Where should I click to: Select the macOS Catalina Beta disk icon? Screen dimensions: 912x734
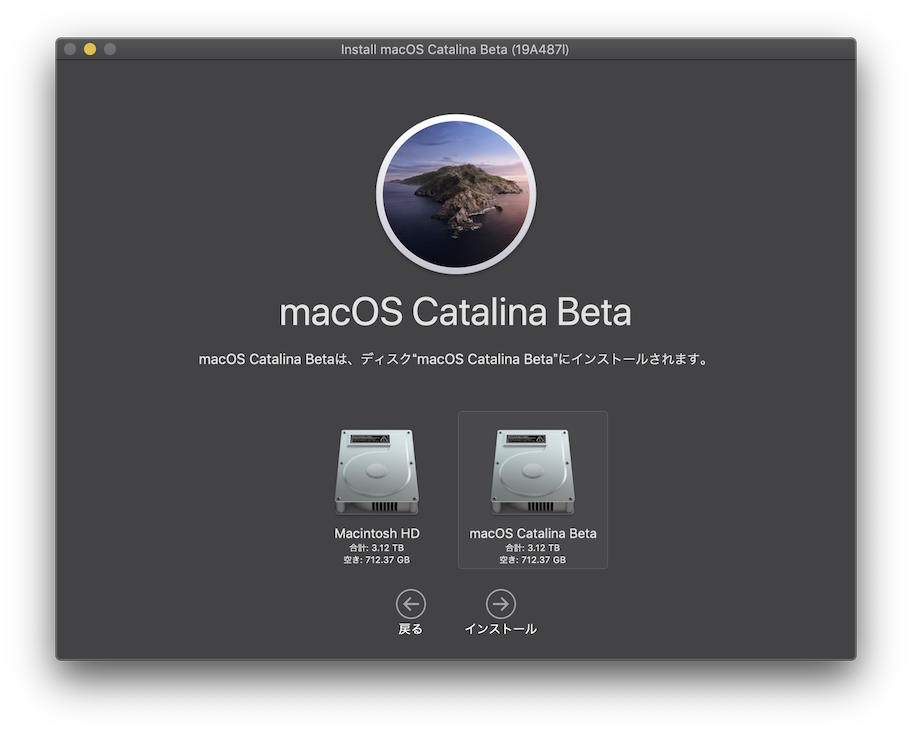click(x=532, y=472)
